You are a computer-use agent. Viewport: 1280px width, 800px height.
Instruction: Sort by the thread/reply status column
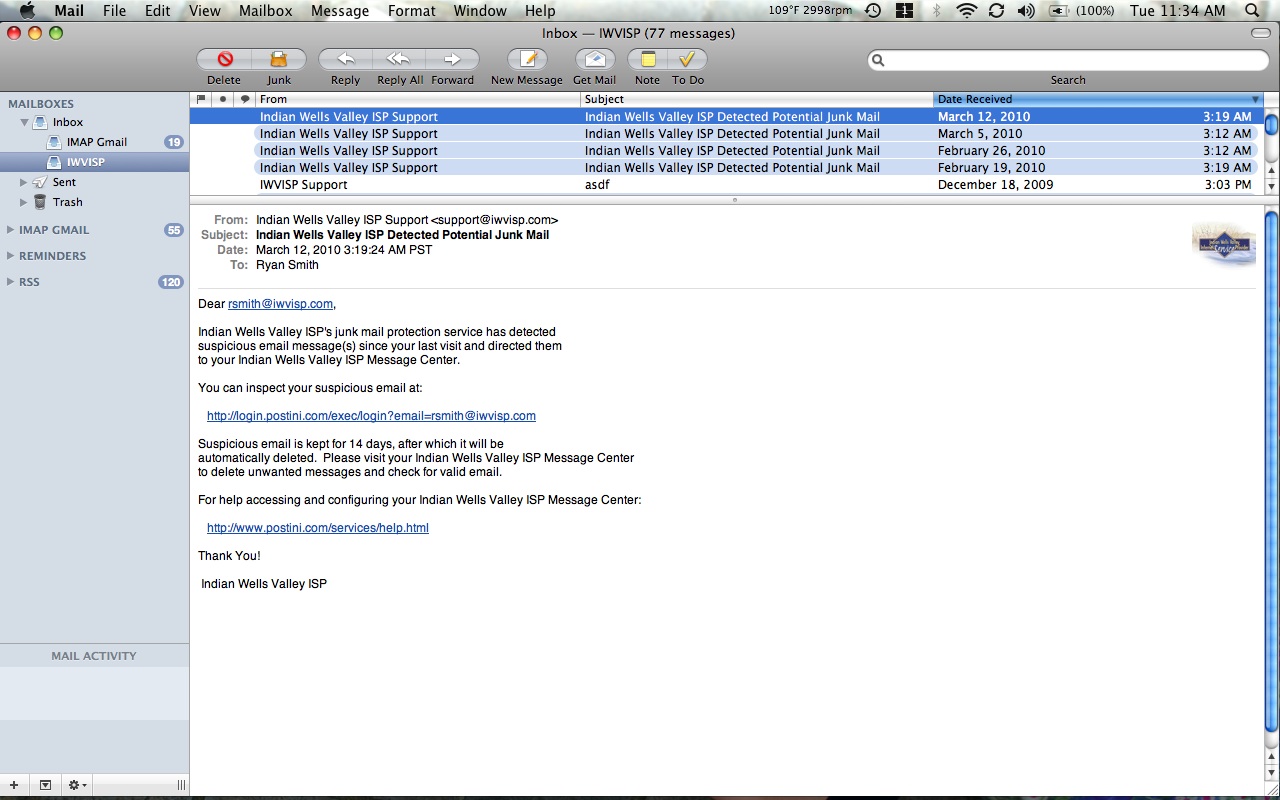pos(245,99)
